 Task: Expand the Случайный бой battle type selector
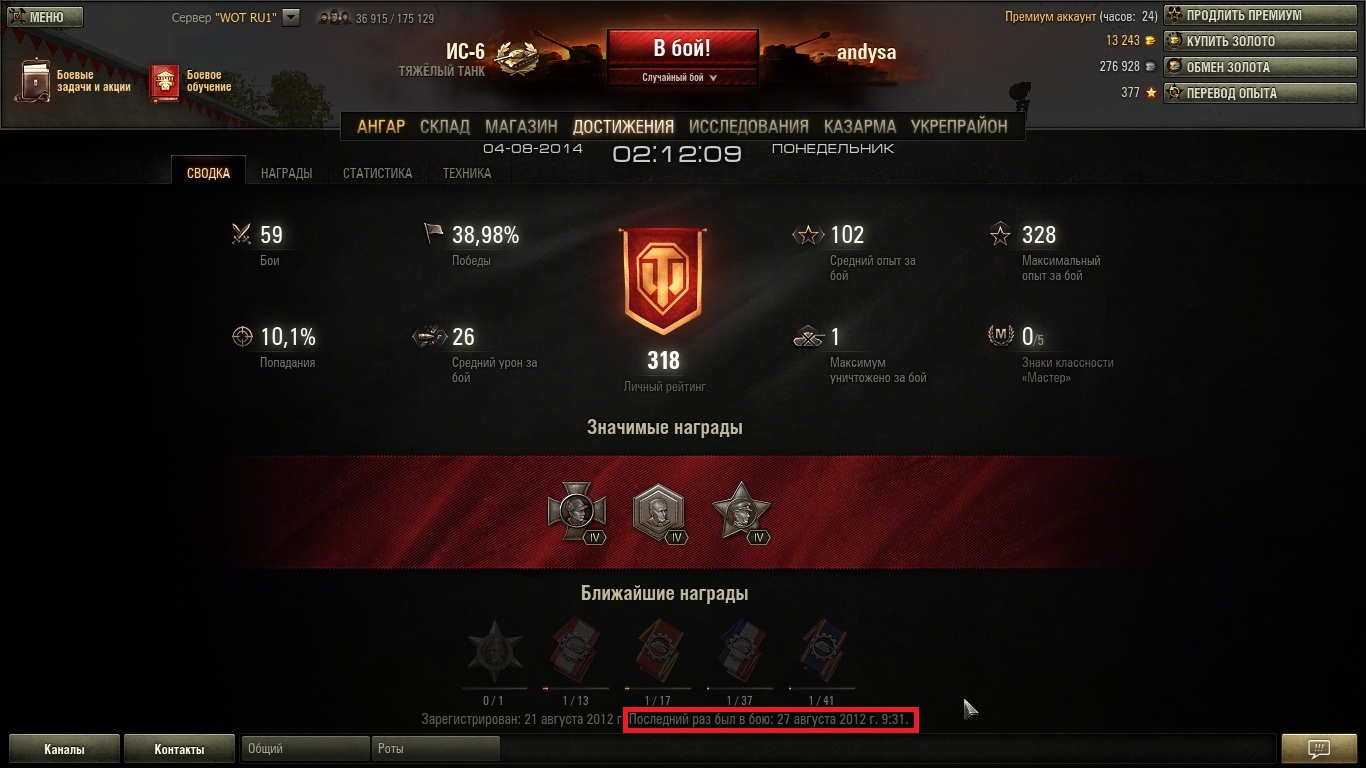681,77
